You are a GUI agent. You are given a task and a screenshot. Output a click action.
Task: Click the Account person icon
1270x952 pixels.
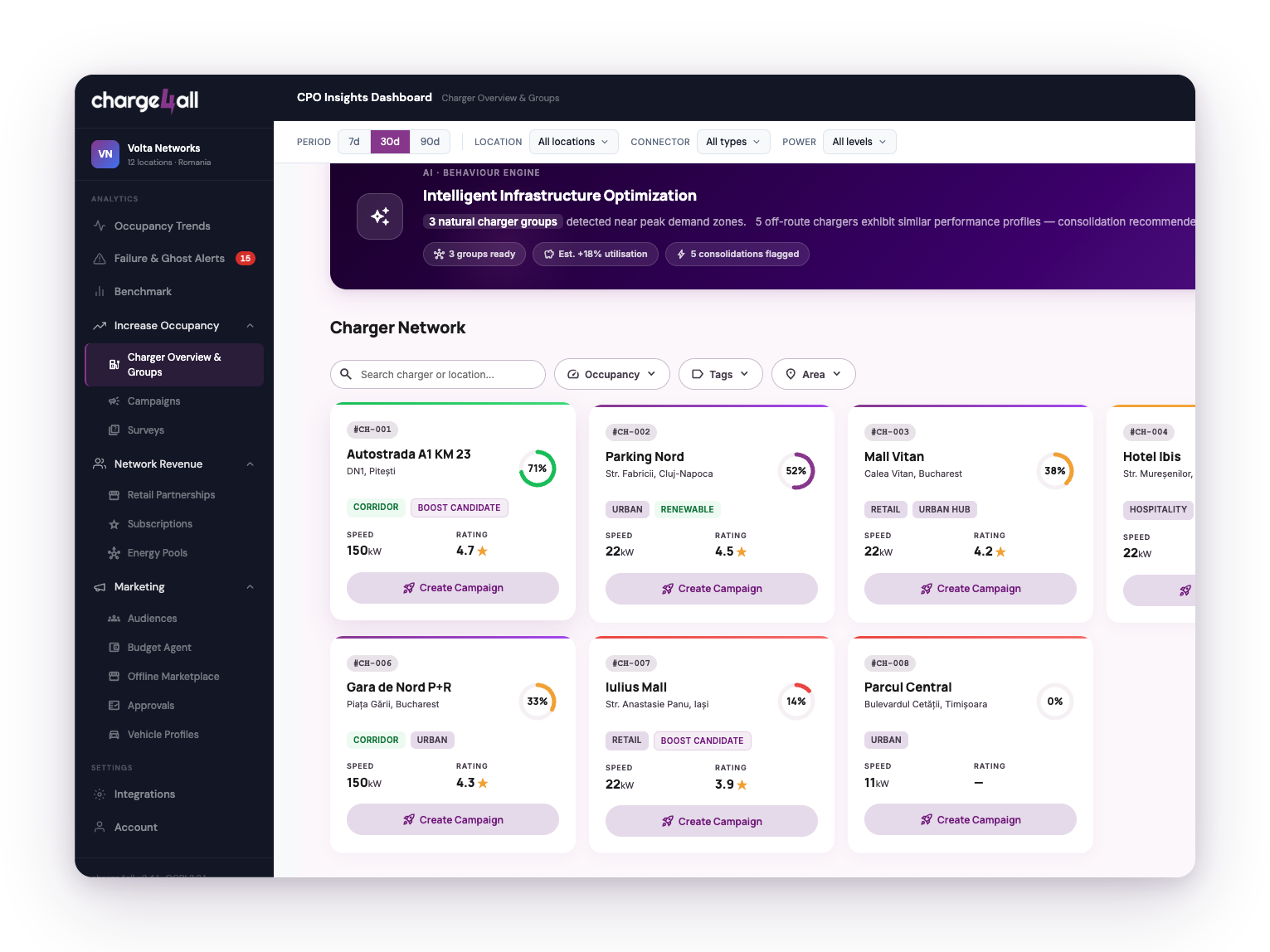click(x=100, y=828)
